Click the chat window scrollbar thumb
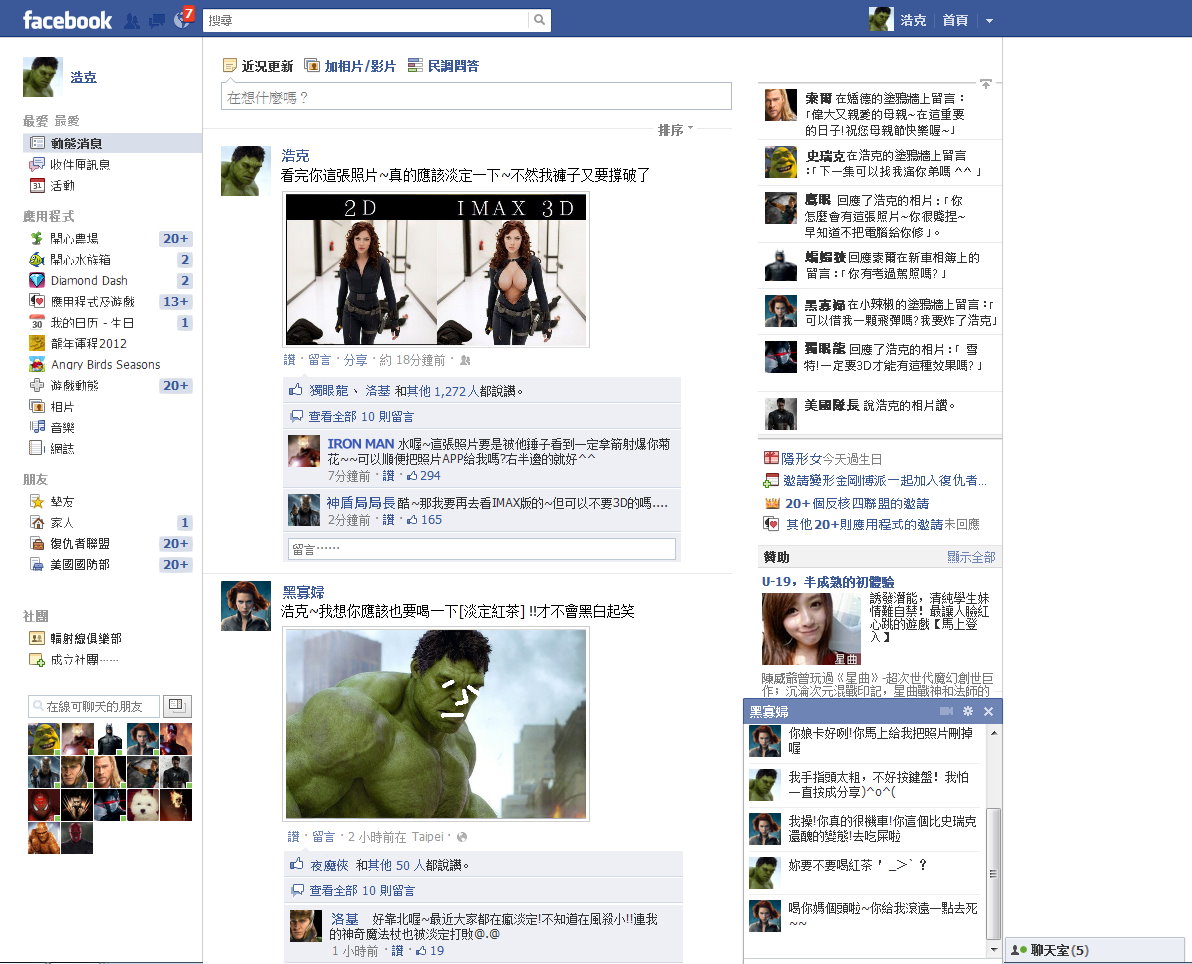Viewport: 1192px width, 964px height. 993,873
